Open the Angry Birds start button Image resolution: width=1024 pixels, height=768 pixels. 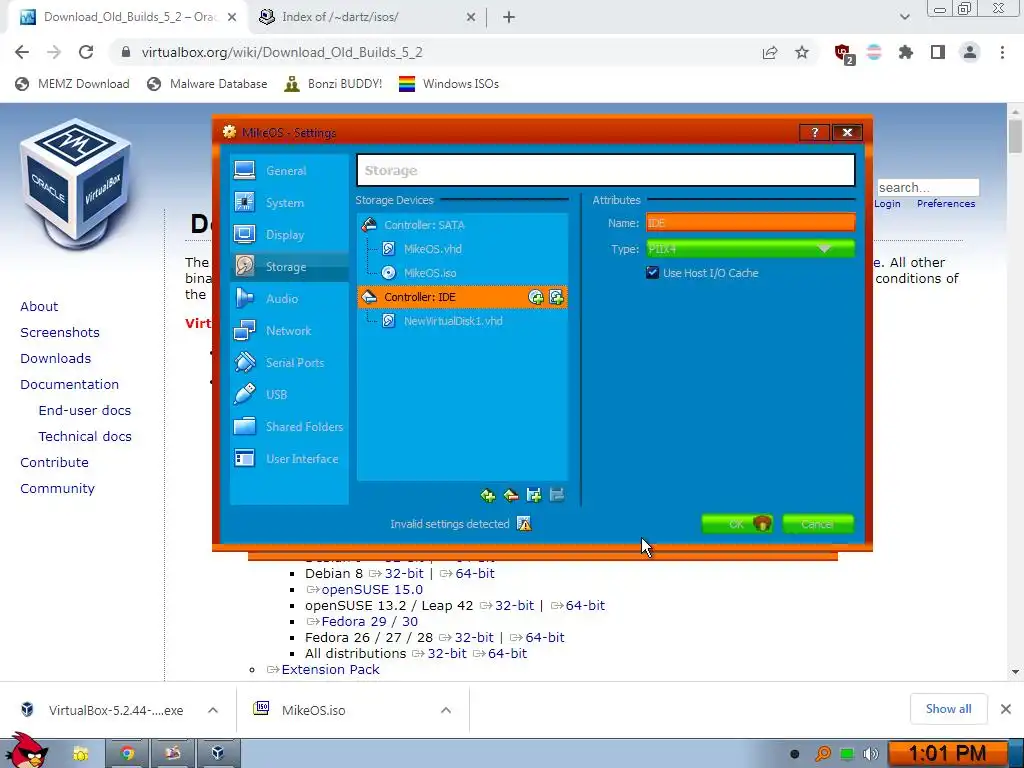click(x=26, y=750)
